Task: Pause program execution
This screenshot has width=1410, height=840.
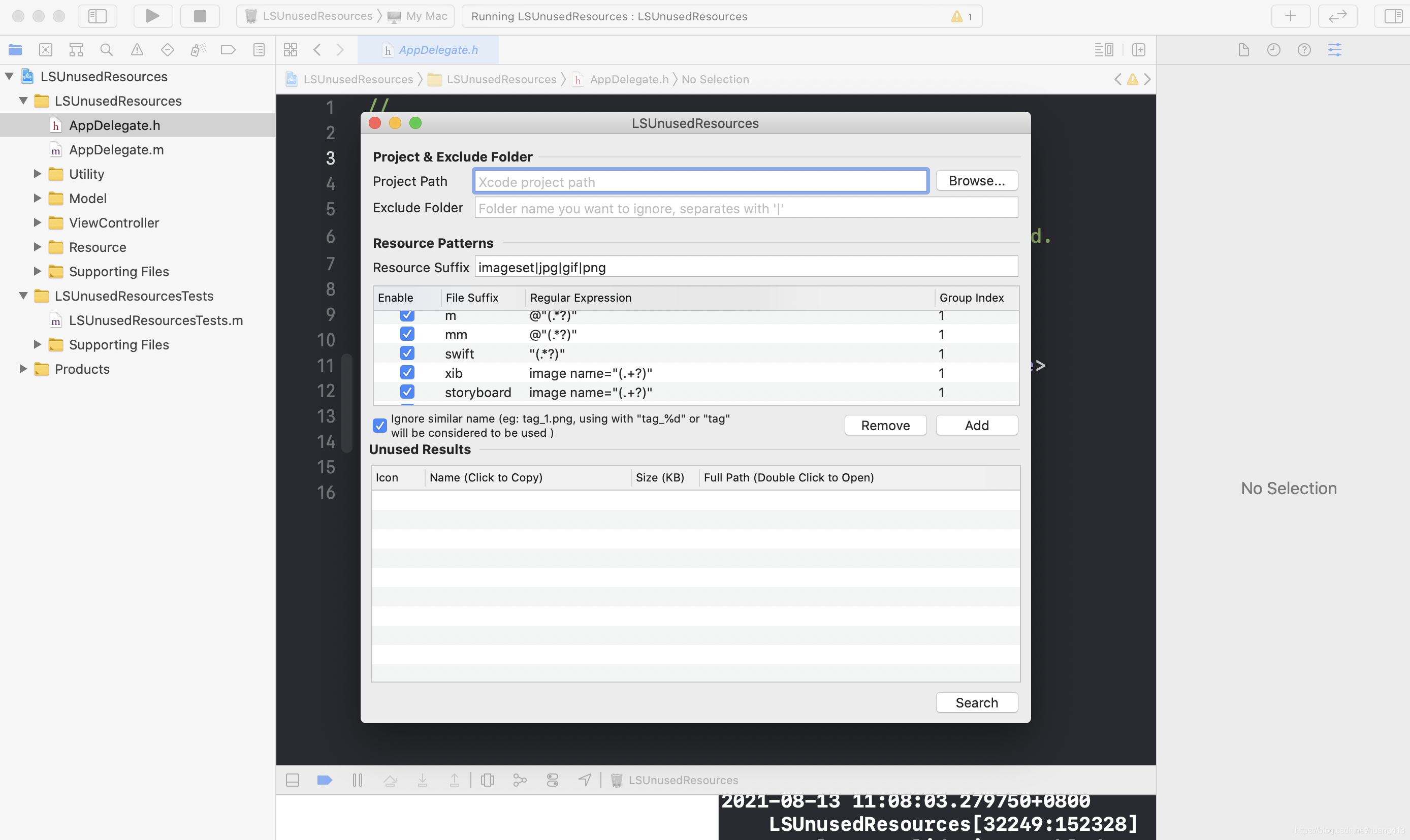Action: click(357, 780)
